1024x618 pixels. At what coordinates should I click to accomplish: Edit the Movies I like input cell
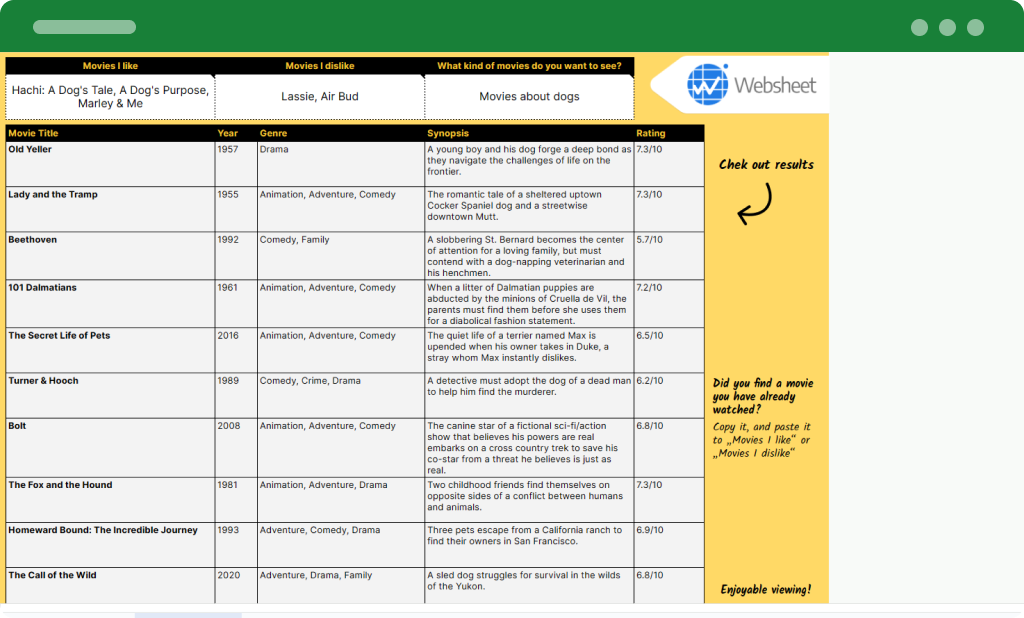coord(110,97)
